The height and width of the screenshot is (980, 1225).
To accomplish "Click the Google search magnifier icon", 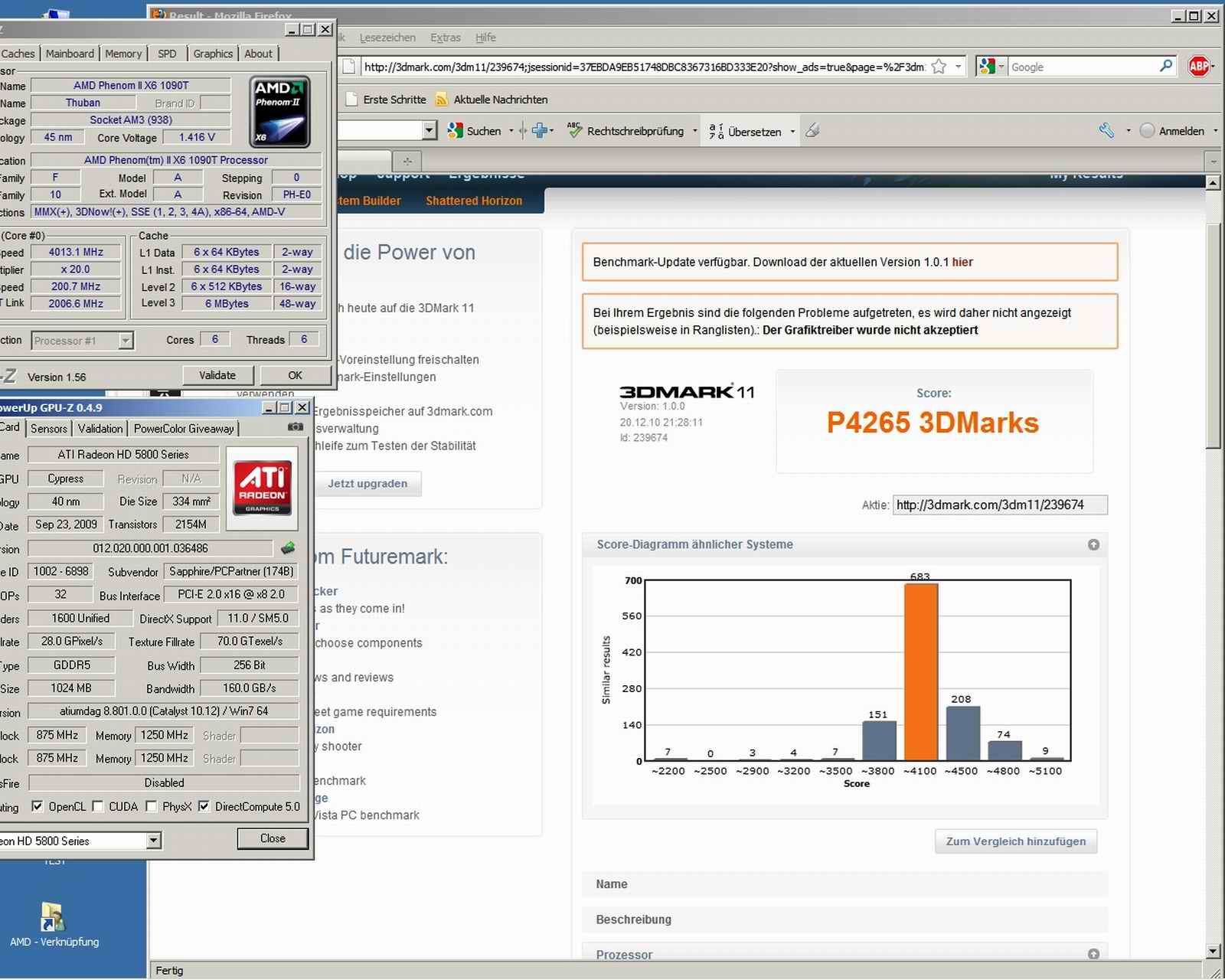I will point(1166,67).
